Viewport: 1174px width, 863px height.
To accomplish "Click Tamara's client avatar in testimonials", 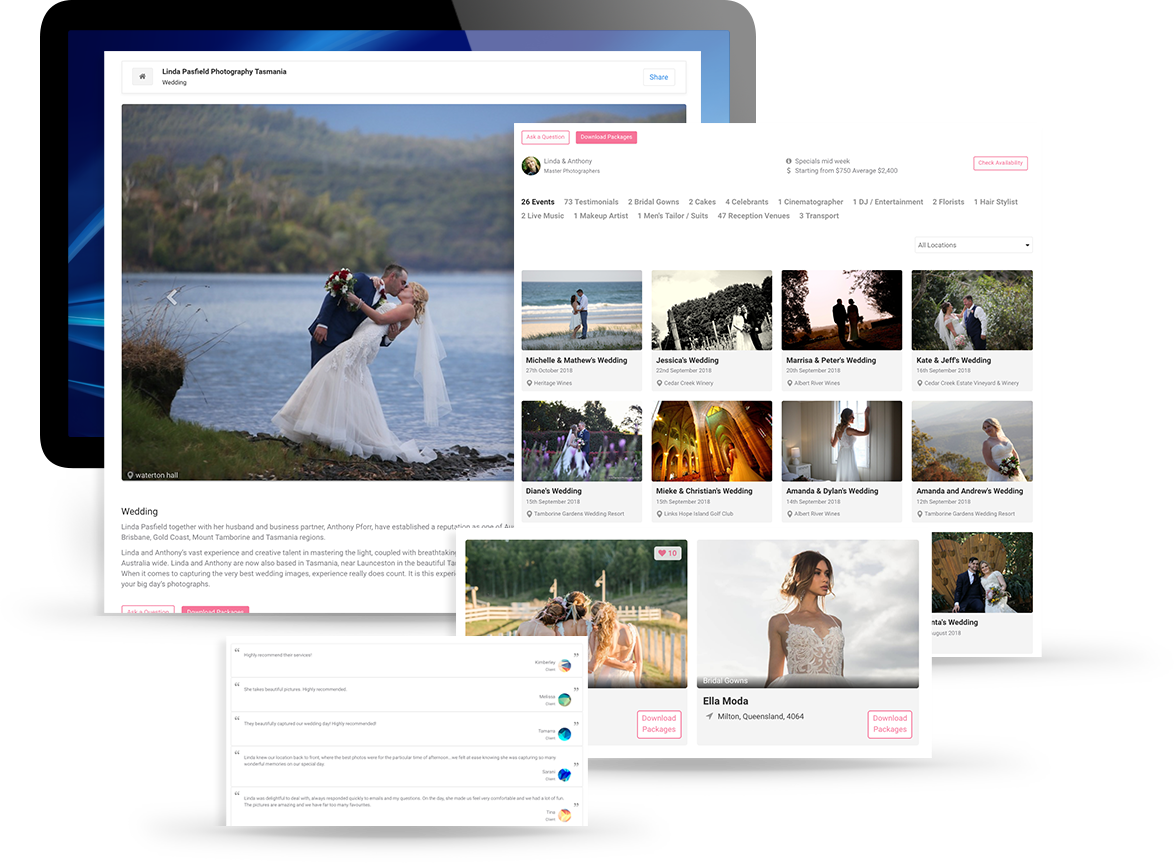I will point(565,734).
